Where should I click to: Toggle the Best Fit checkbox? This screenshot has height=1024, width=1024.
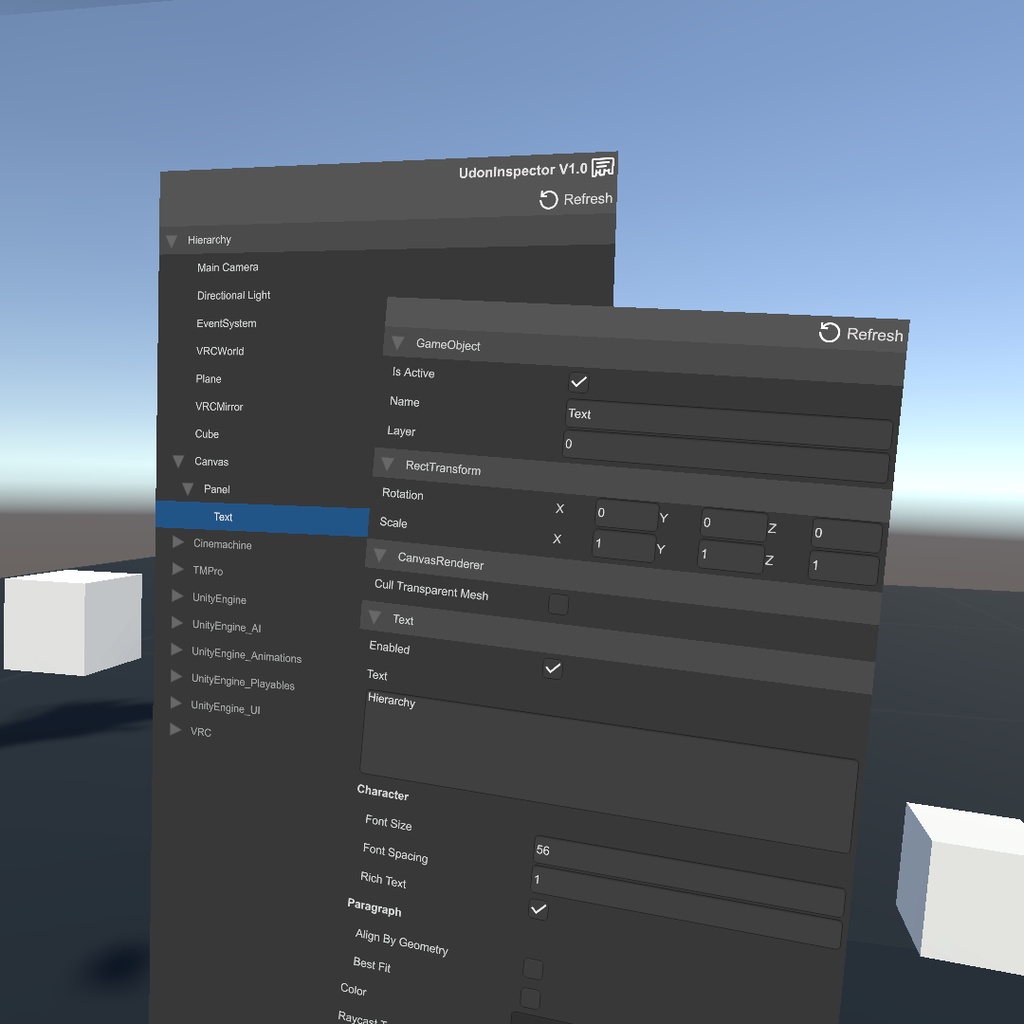(x=530, y=998)
